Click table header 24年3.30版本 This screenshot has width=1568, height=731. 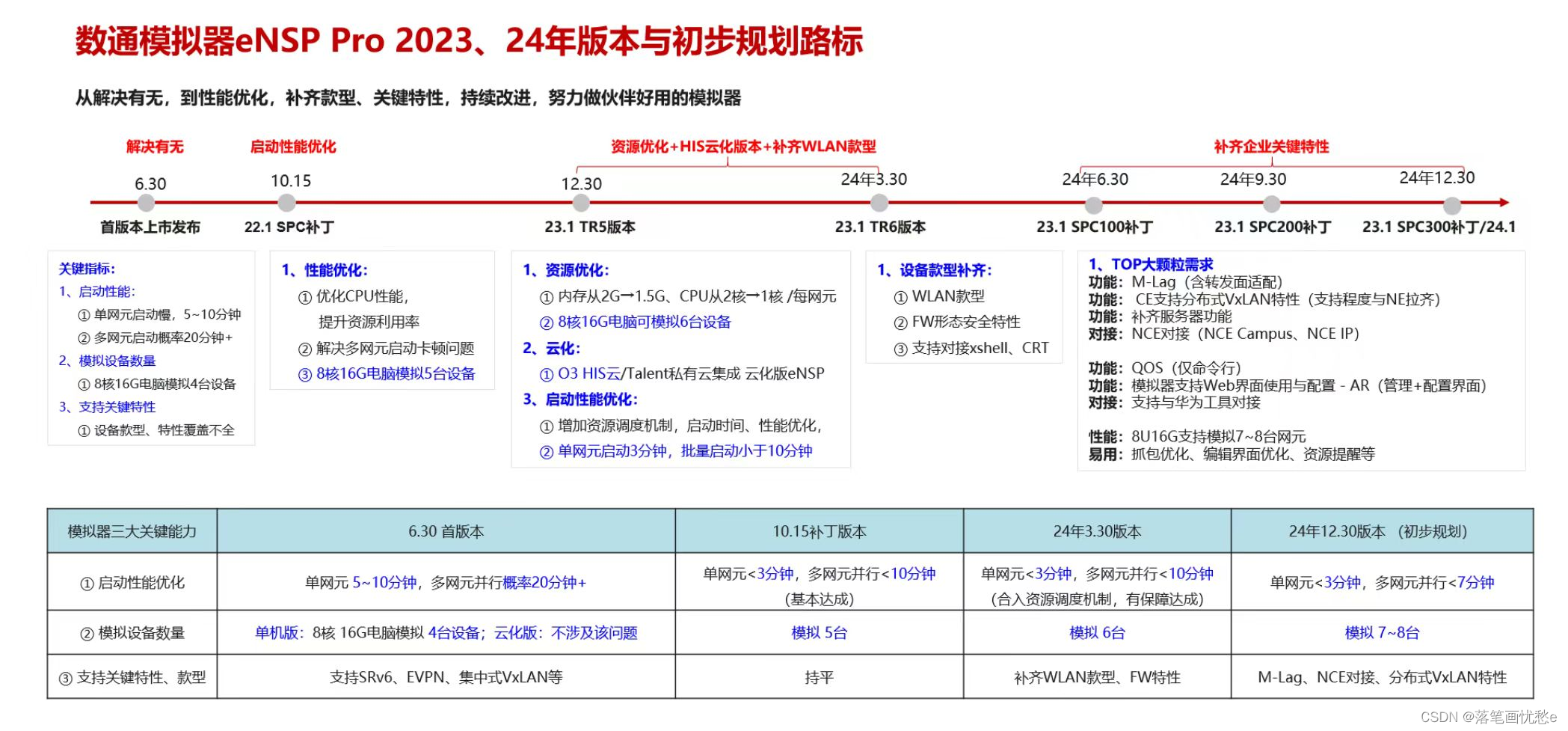(x=1098, y=532)
